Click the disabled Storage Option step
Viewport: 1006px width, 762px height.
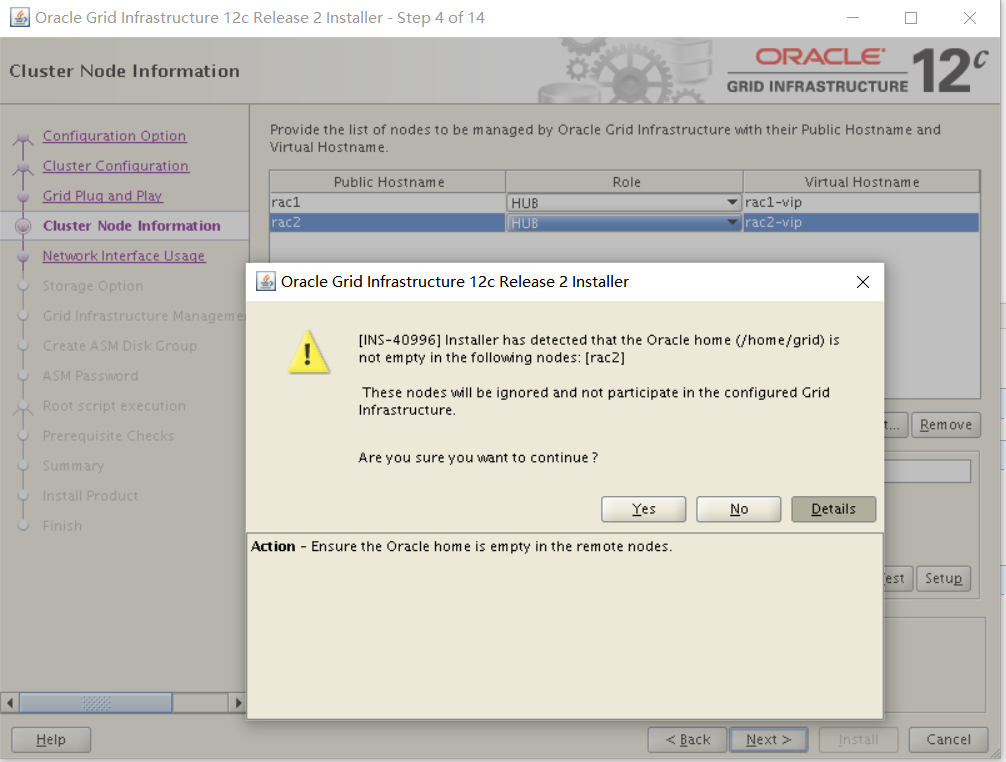93,286
